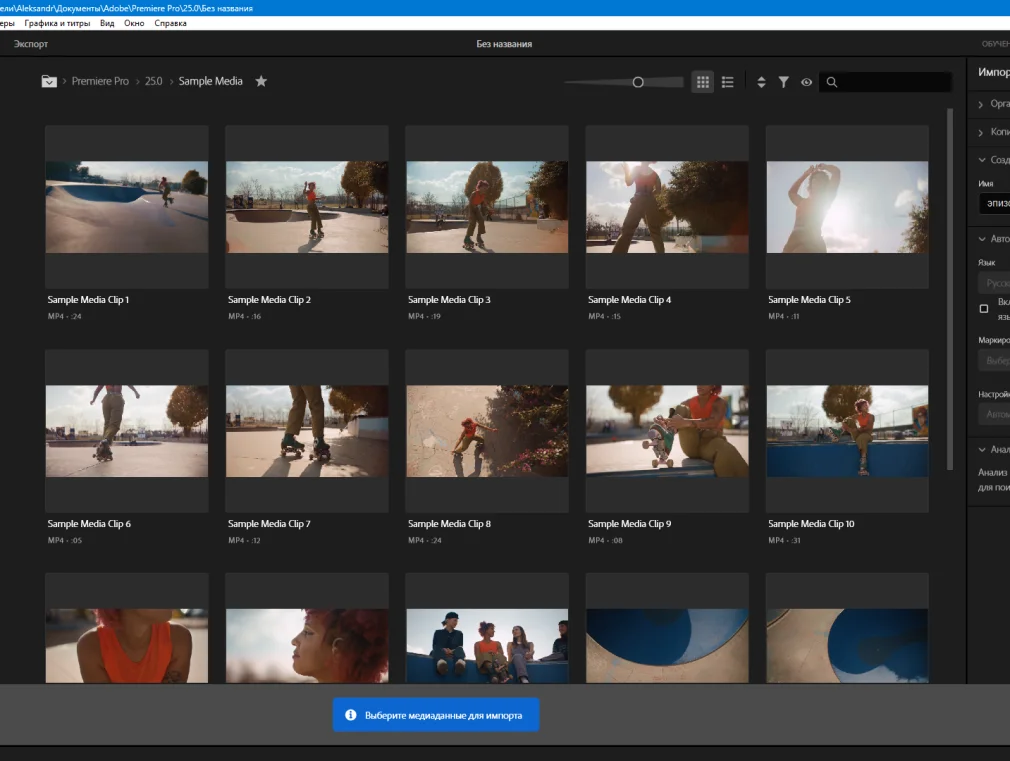
Task: Open the language dropdown in right panel
Action: click(x=995, y=283)
